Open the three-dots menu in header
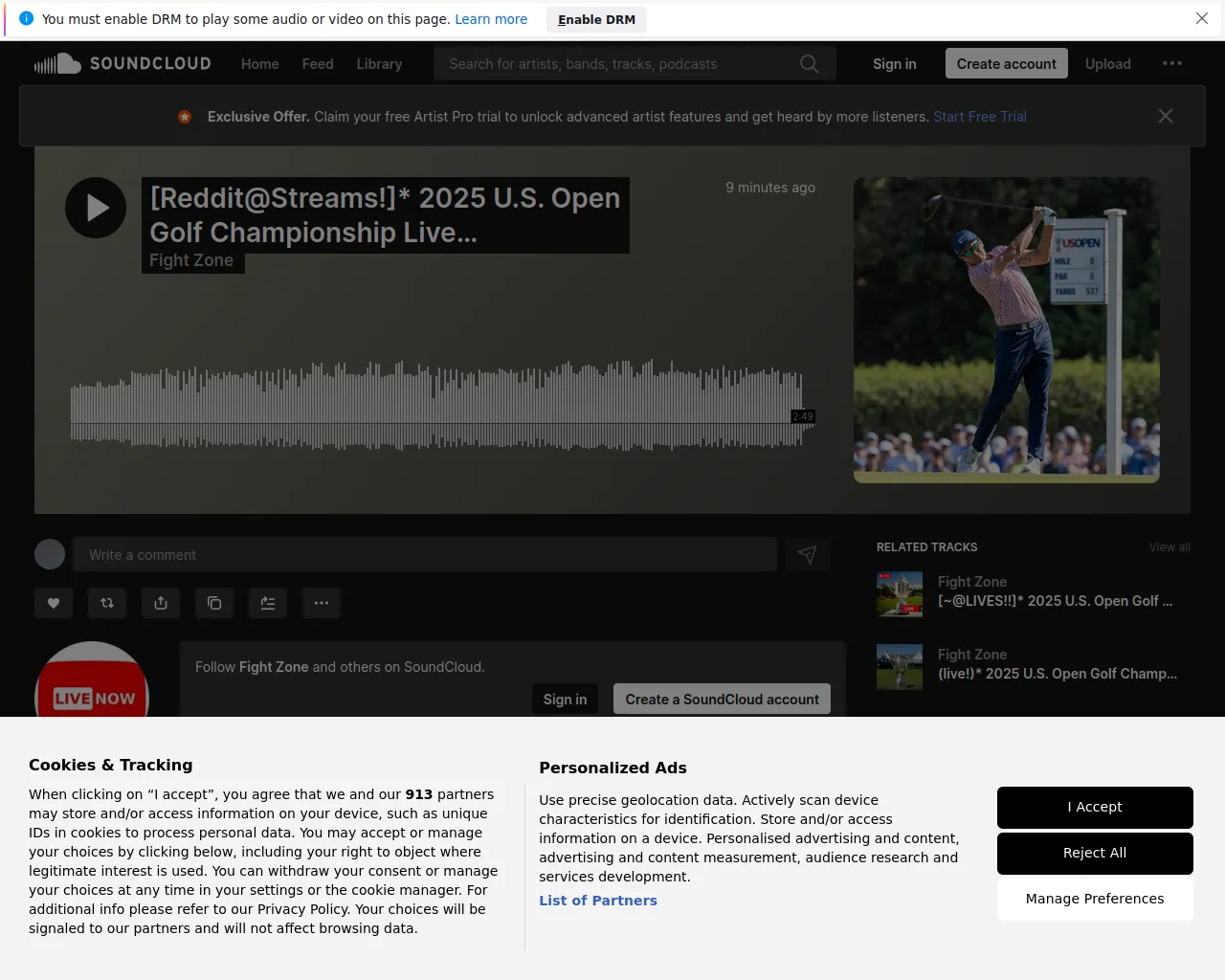Viewport: 1225px width, 980px height. [1172, 64]
